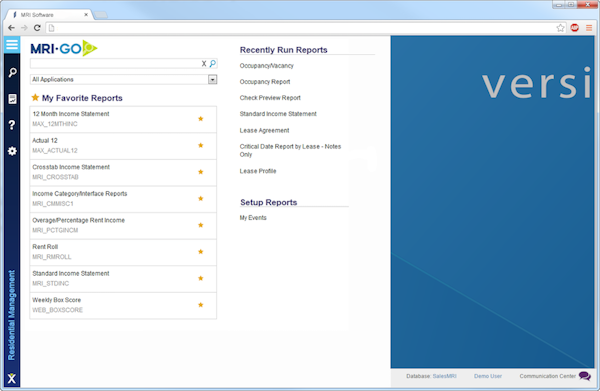
Task: Open Check Preview Report
Action: [x=270, y=98]
